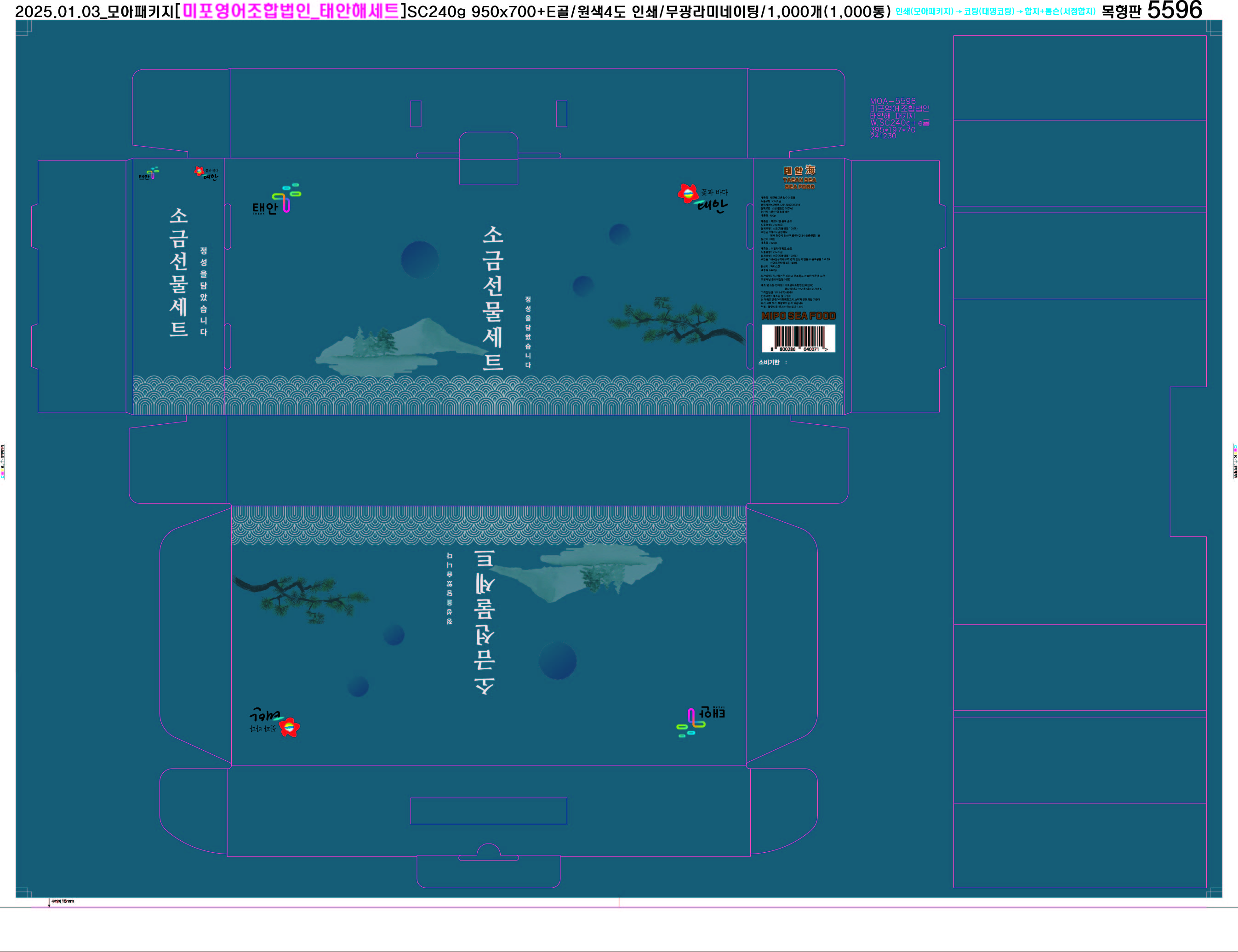Click the large 5596 number in header
Image resolution: width=1238 pixels, height=952 pixels.
[x=1174, y=10]
